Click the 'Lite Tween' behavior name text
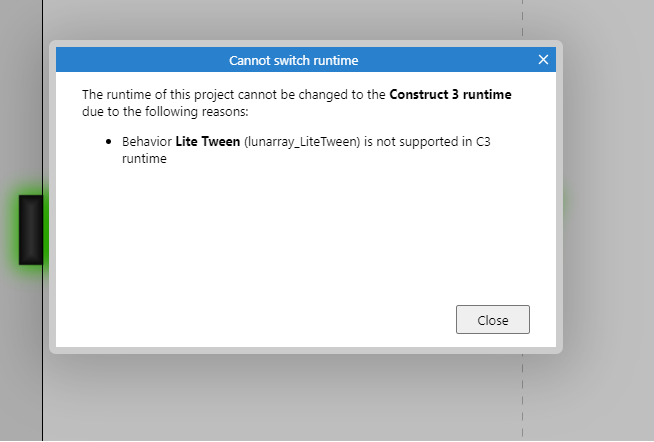This screenshot has height=442, width=654. point(208,141)
